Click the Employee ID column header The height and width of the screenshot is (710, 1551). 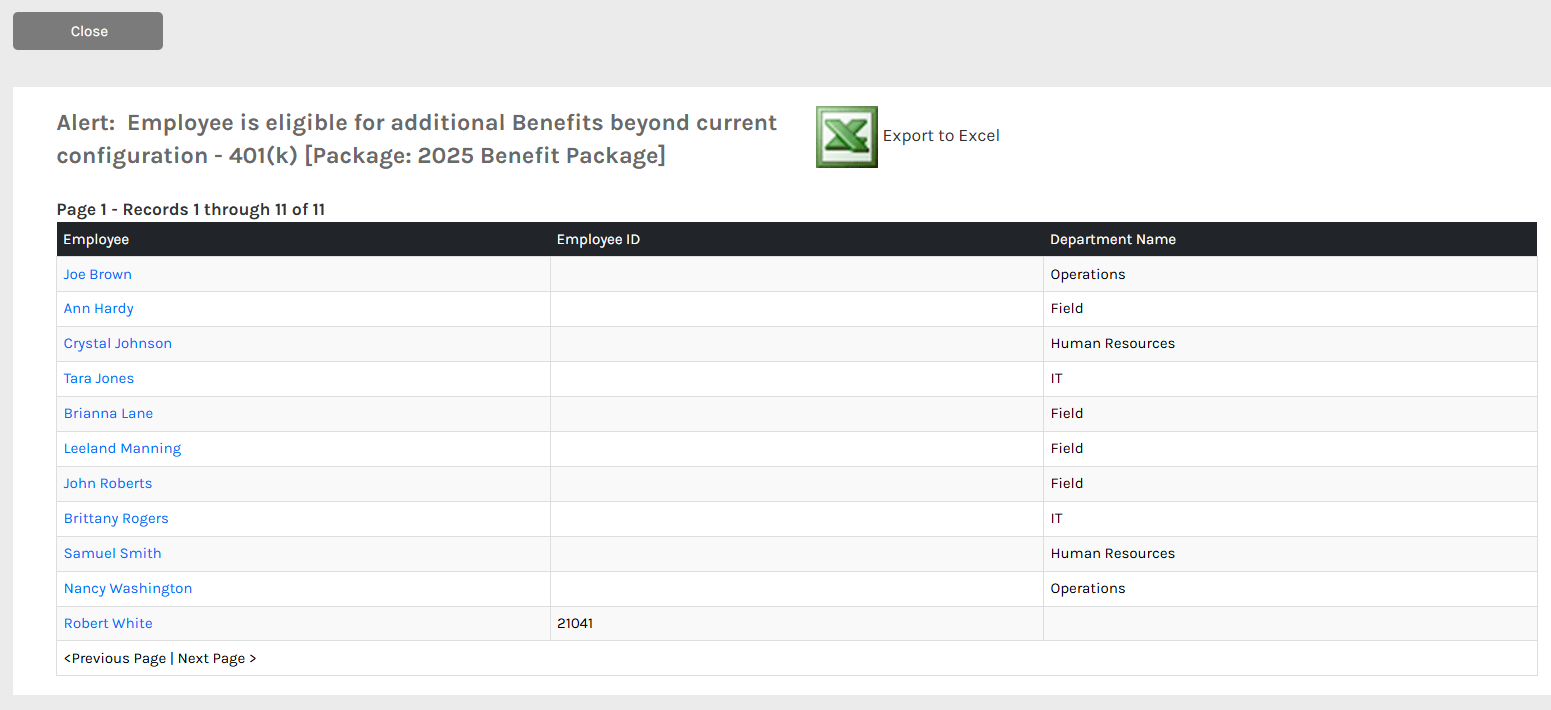[797, 240]
